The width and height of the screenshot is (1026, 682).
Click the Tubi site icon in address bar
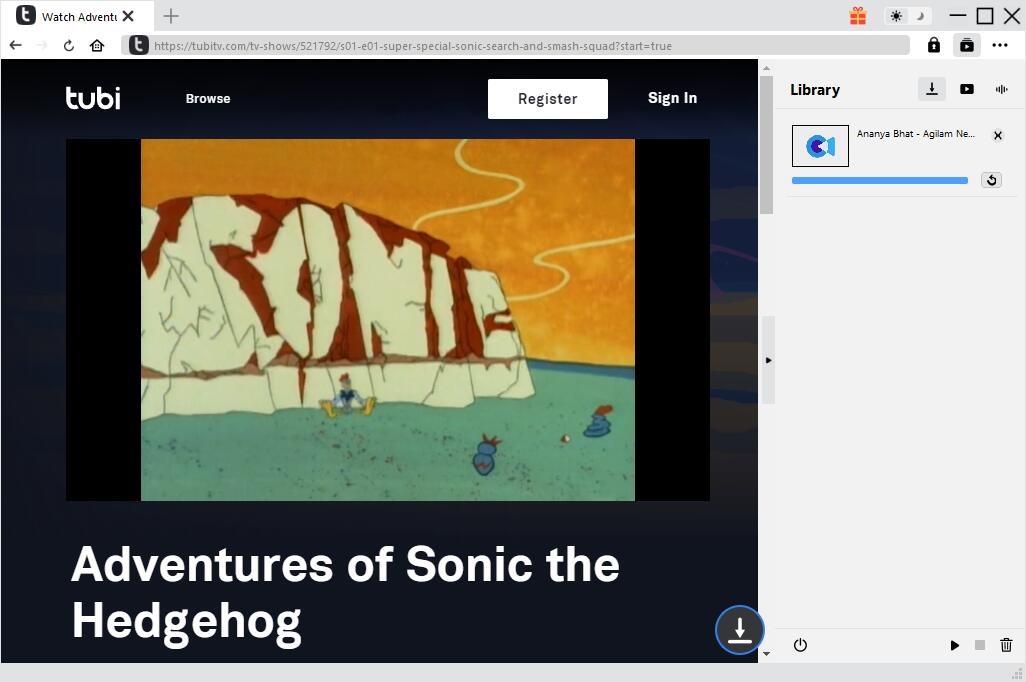[x=138, y=45]
